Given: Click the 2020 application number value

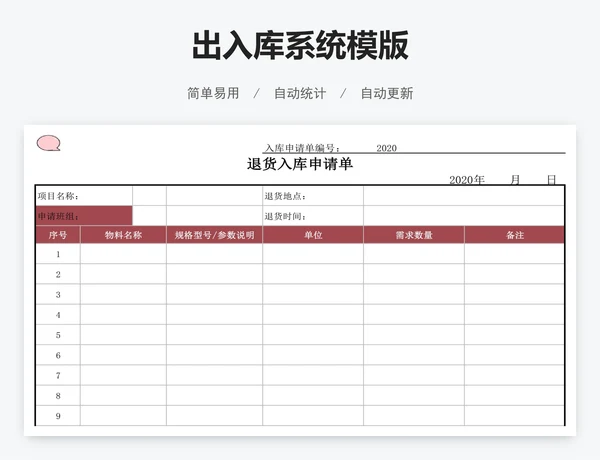Looking at the screenshot, I should point(386,148).
